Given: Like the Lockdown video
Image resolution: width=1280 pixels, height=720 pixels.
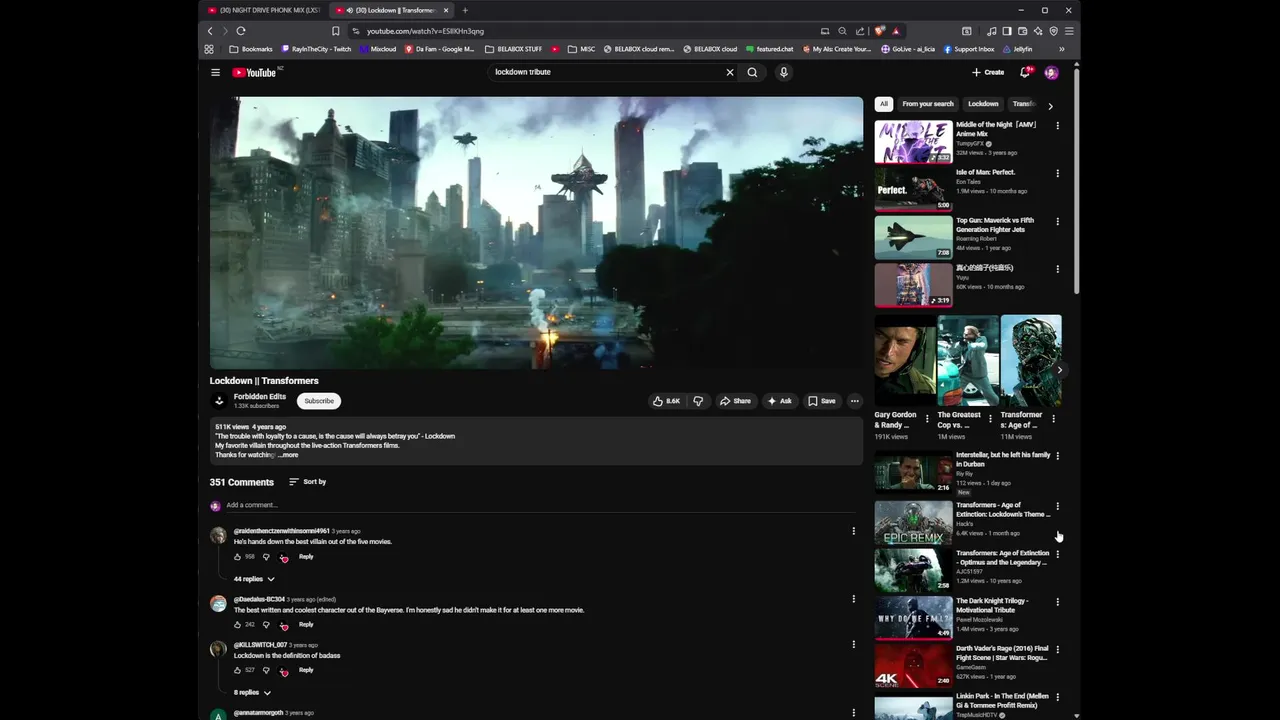Looking at the screenshot, I should (x=666, y=401).
